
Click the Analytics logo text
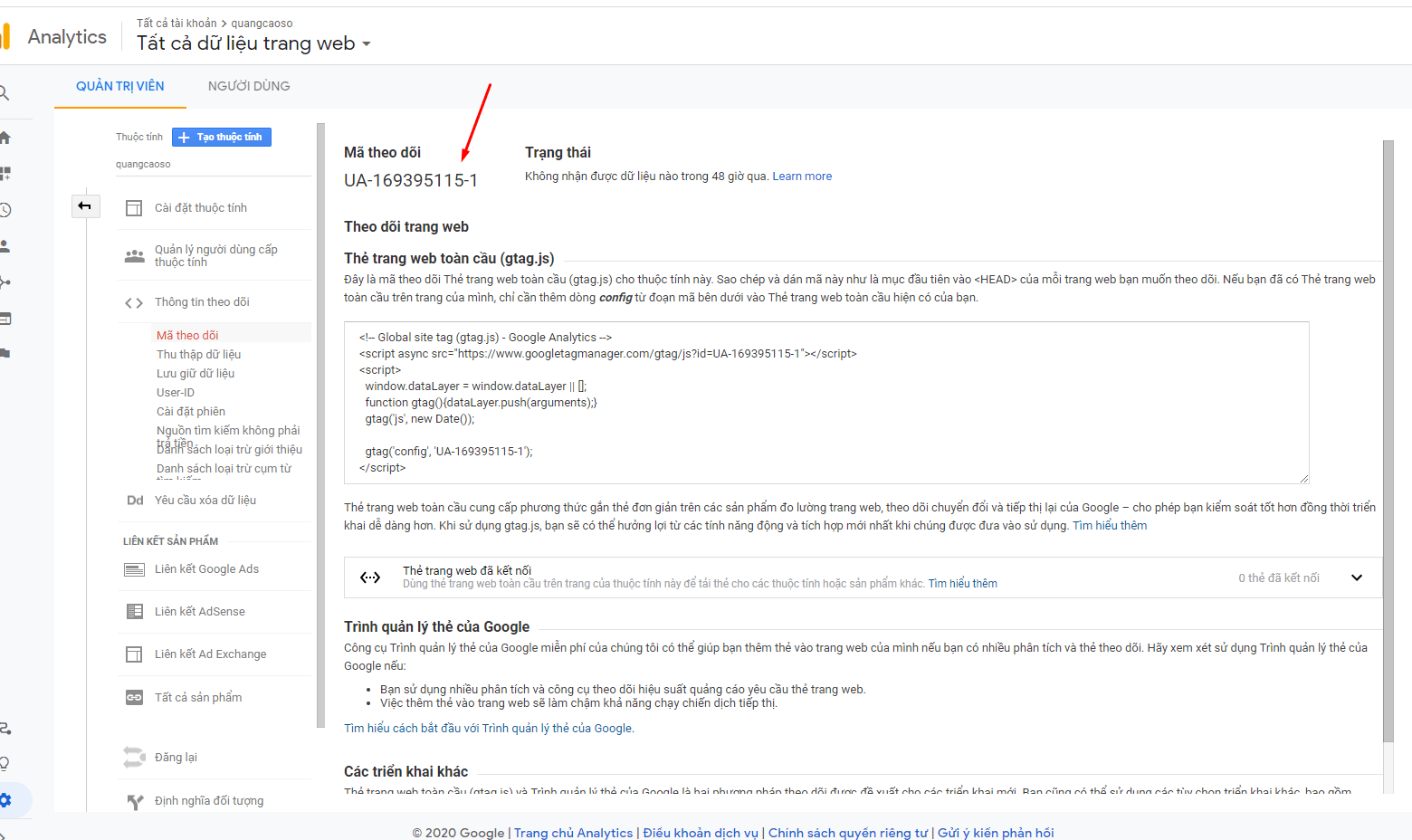pyautogui.click(x=67, y=37)
